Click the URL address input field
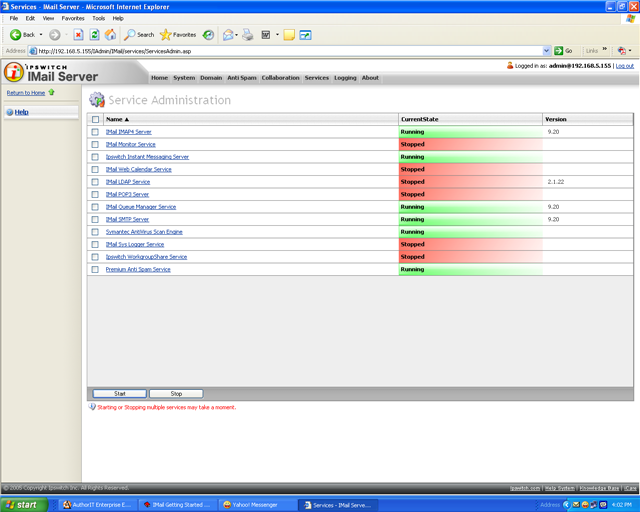Screen dimensions: 640x512 (290, 51)
